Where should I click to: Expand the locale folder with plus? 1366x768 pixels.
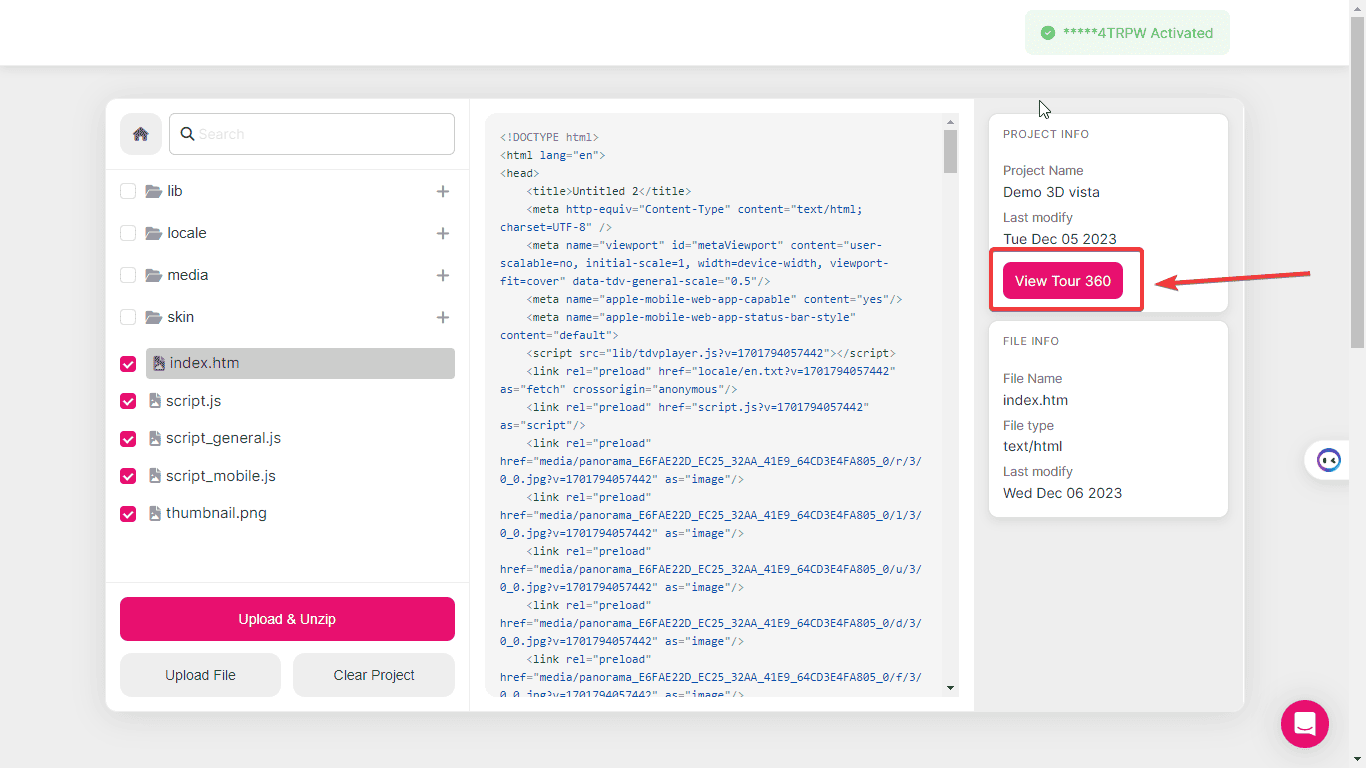click(443, 233)
